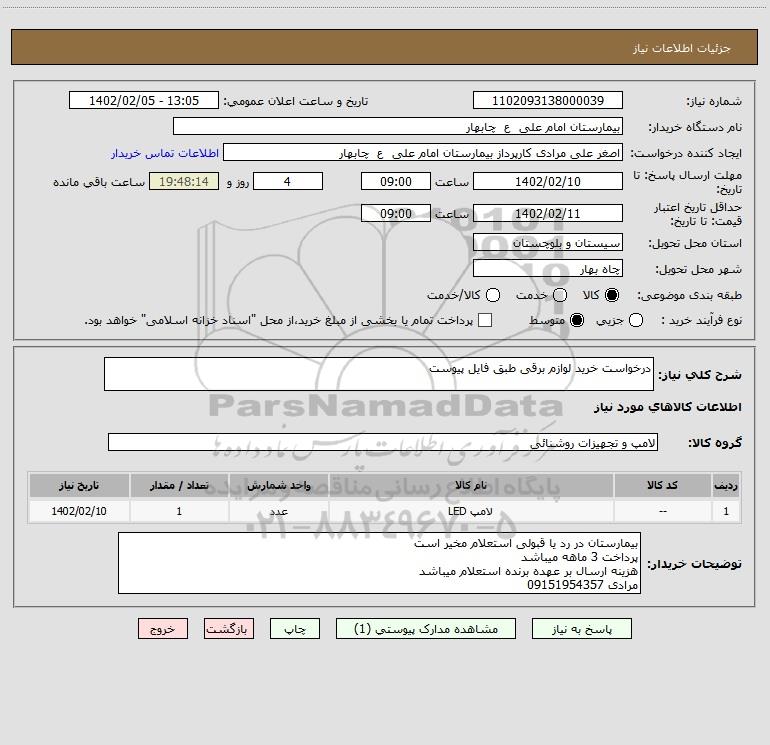
Task: Click the 1402/02/10 date cell in table
Action: (x=79, y=511)
